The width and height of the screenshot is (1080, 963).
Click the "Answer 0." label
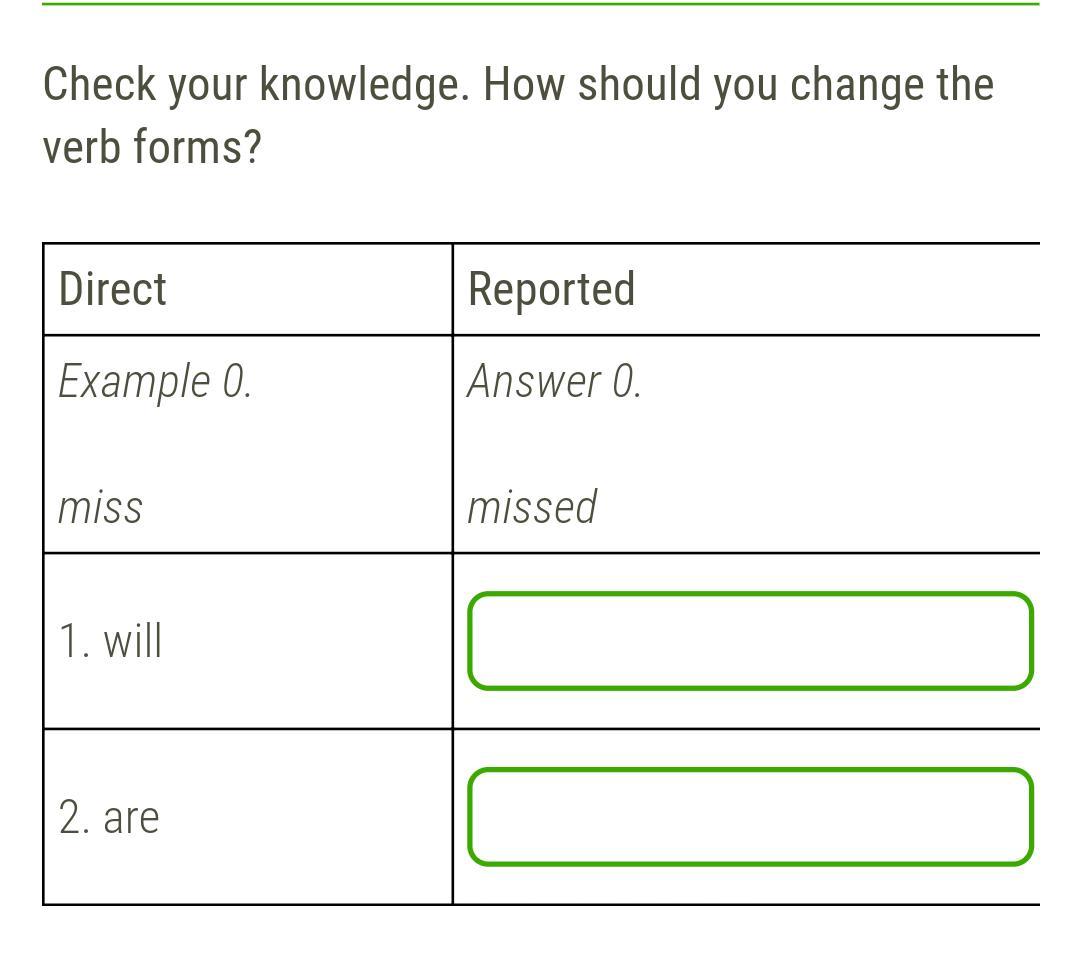[554, 381]
